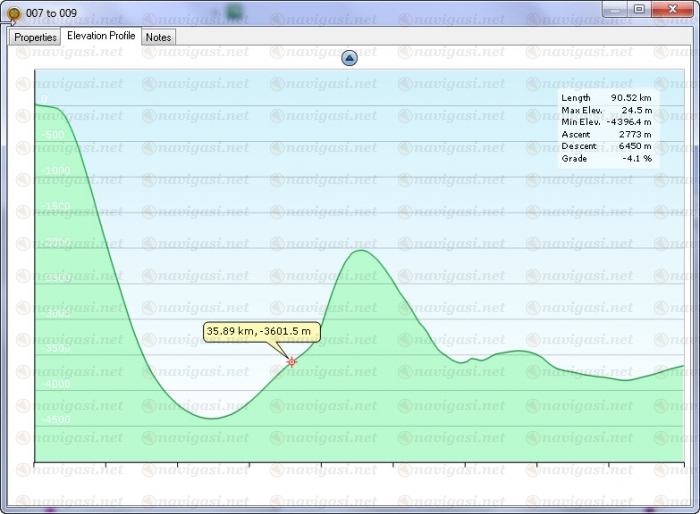The image size is (700, 514).
Task: Click the collapse arrow above the chart
Action: point(349,58)
